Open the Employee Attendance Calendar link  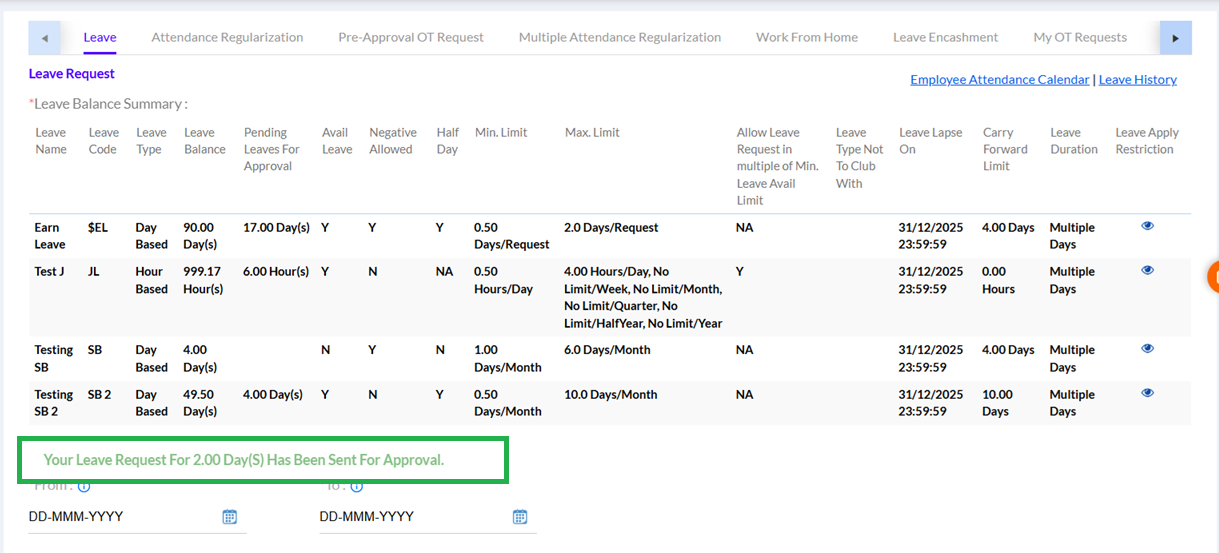999,79
